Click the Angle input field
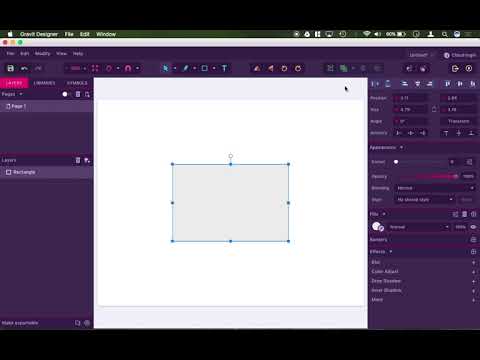The height and width of the screenshot is (360, 480). click(x=411, y=121)
